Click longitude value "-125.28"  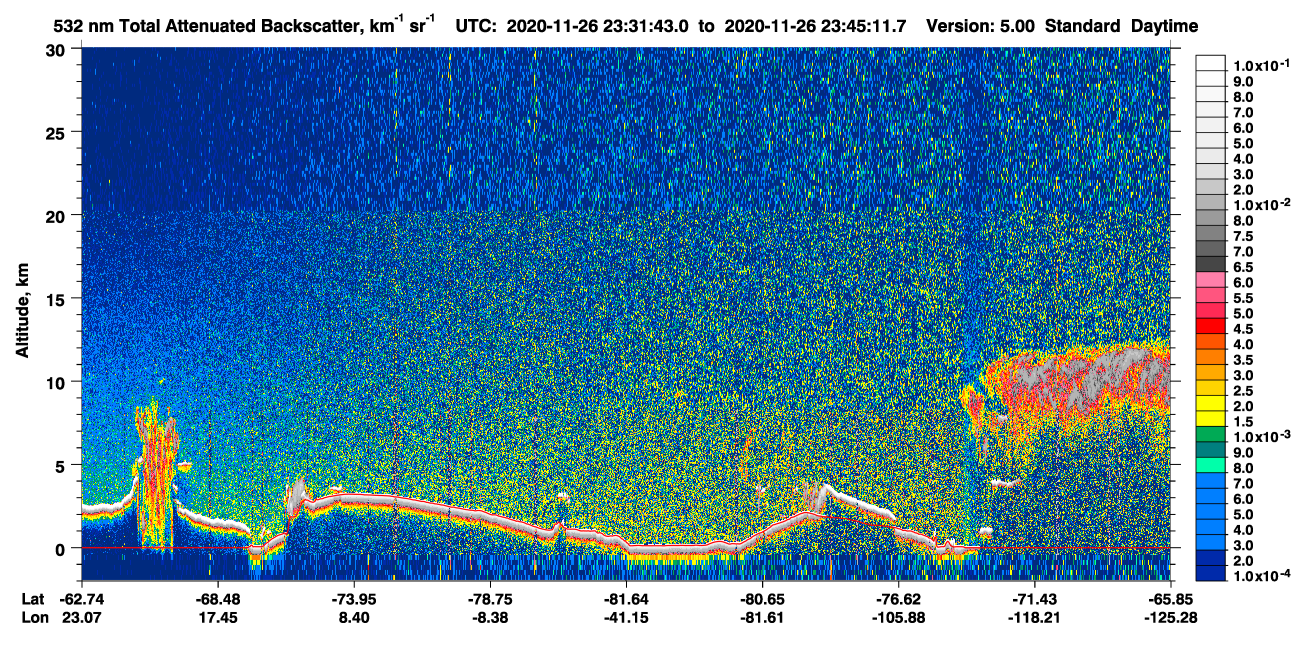(1170, 618)
